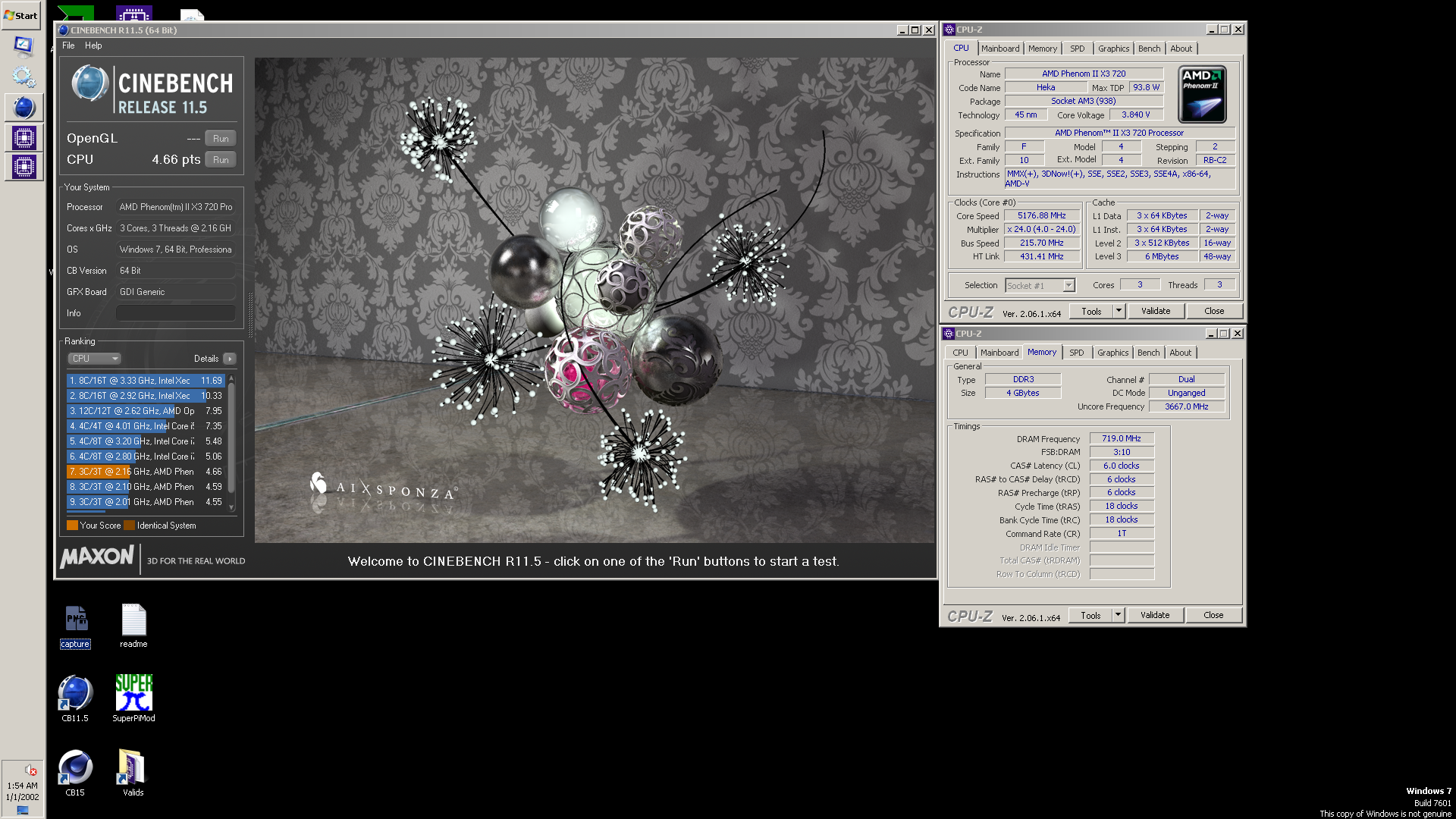Screen dimensions: 1456x819
Task: Click the Start button
Action: (21, 15)
